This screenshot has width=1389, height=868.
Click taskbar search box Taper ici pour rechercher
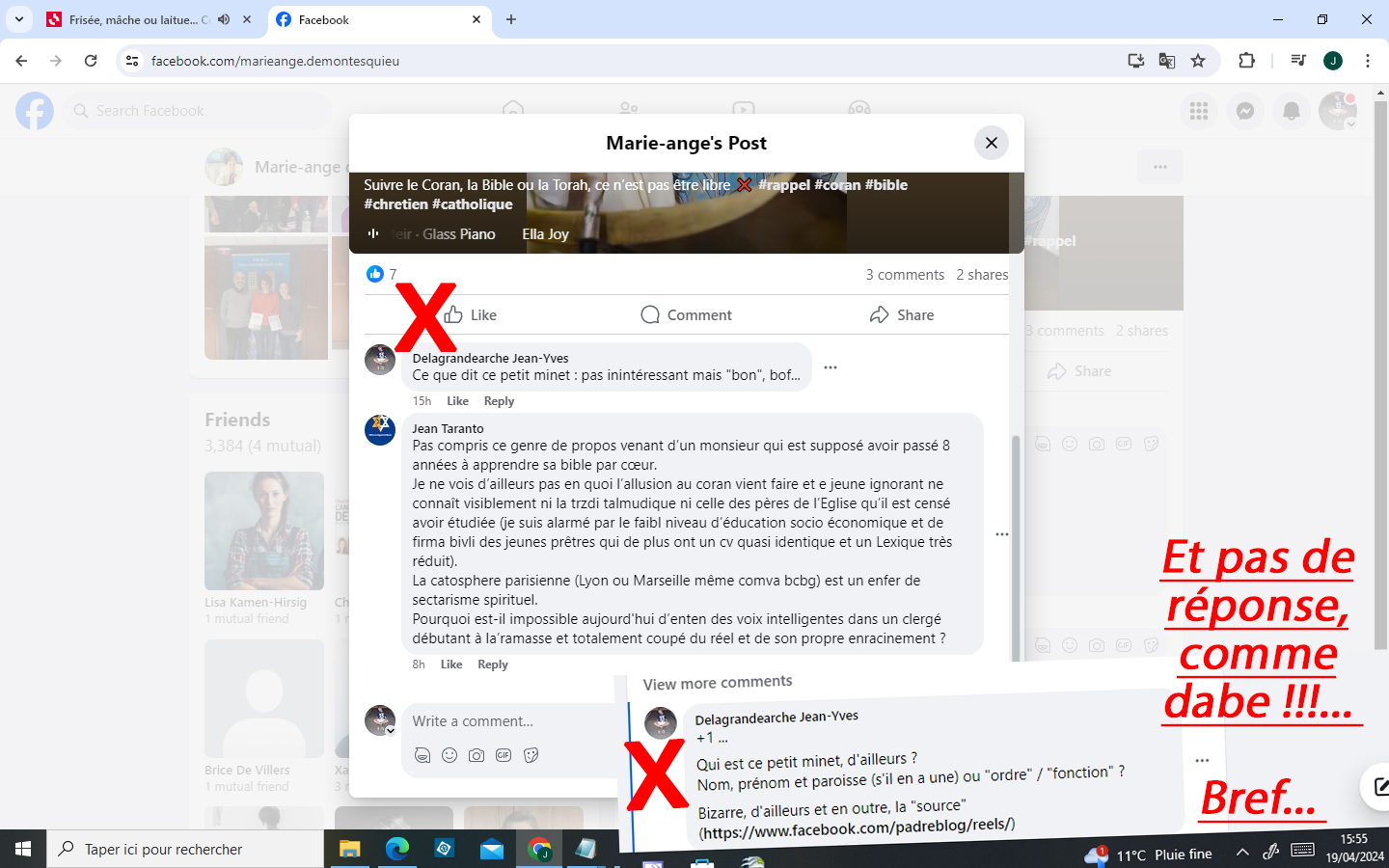click(x=185, y=849)
